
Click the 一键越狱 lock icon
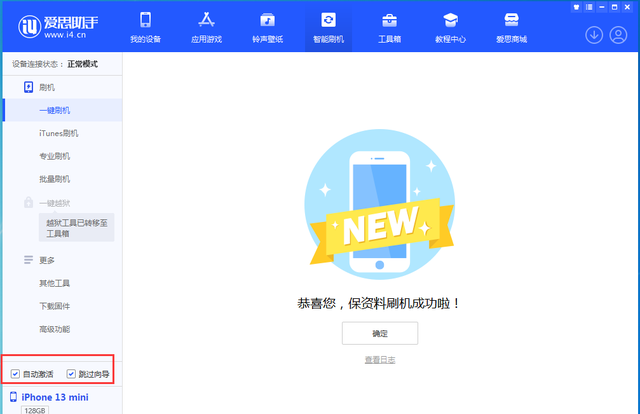(x=28, y=202)
